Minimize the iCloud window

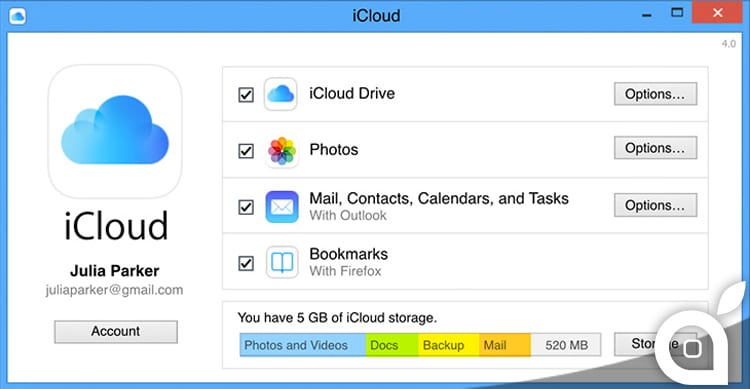647,14
